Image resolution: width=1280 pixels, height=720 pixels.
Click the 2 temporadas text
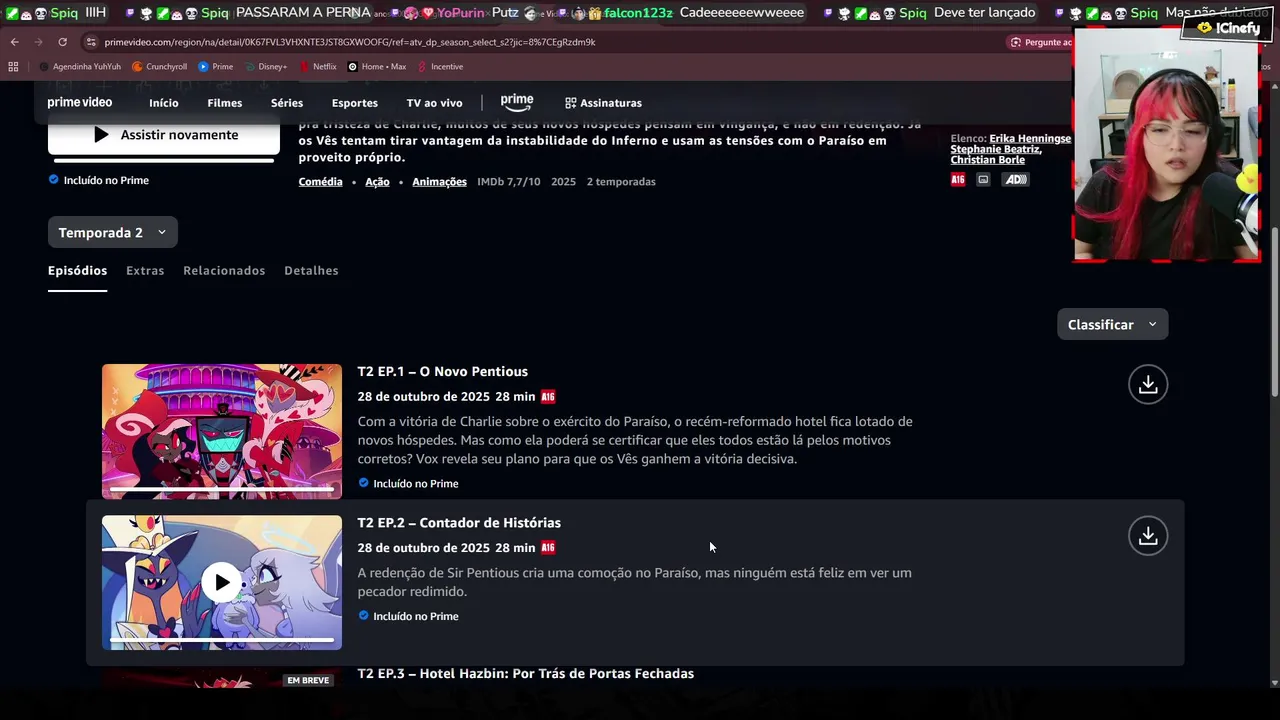[621, 182]
